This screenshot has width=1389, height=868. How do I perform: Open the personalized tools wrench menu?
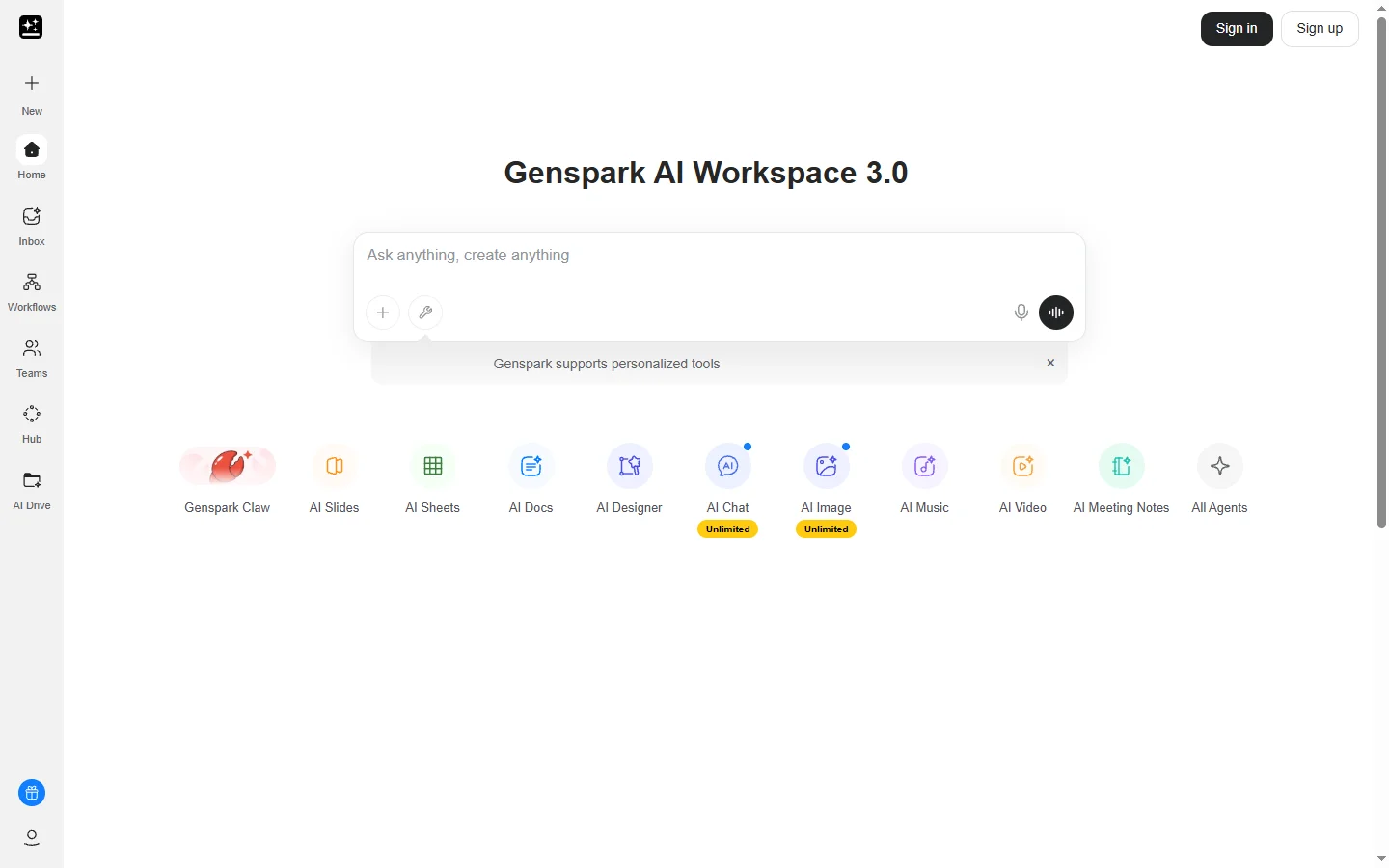pos(425,312)
